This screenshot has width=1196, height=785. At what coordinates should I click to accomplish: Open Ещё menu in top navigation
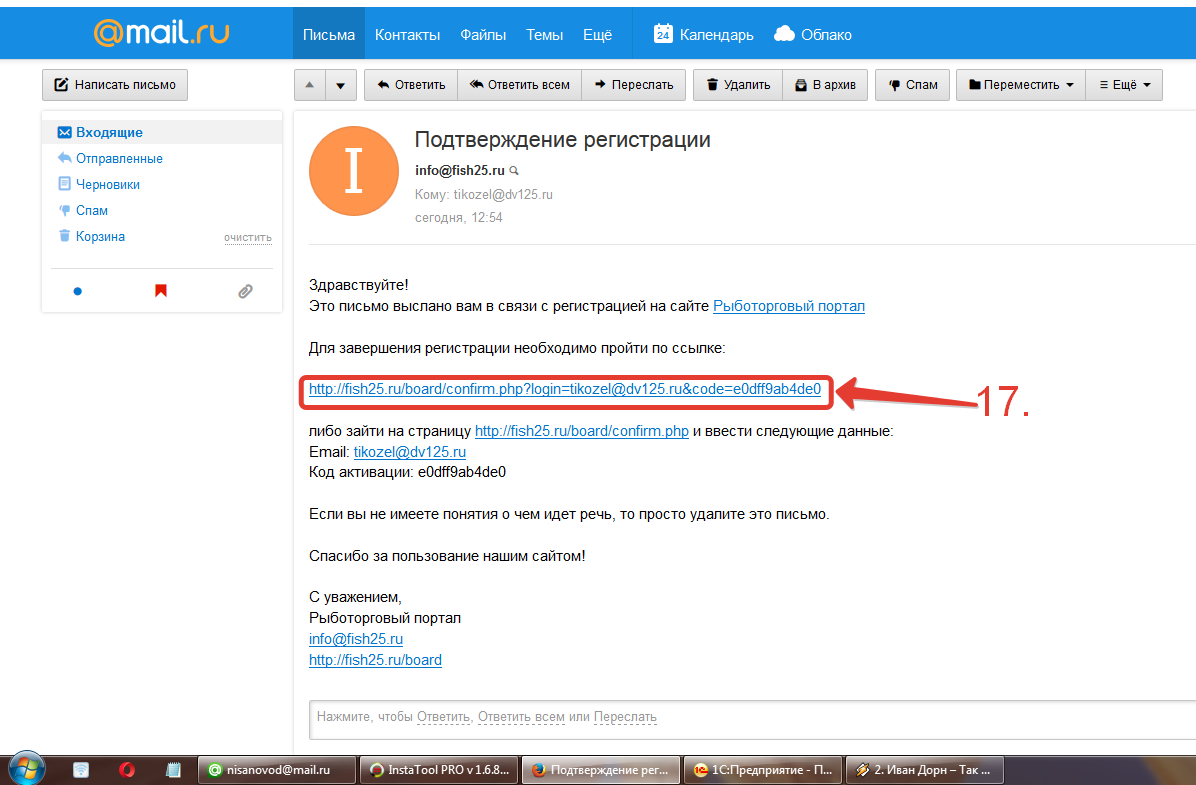coord(597,34)
